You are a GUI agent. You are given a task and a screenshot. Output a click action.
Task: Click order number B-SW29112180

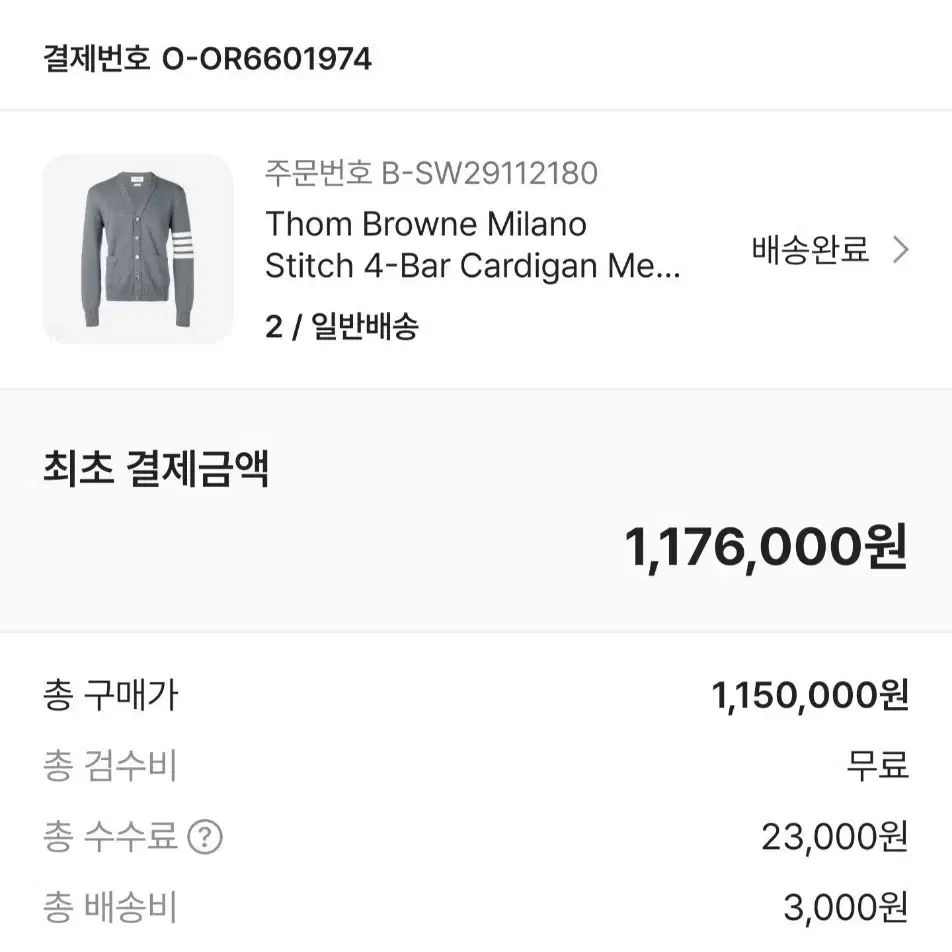pyautogui.click(x=430, y=172)
